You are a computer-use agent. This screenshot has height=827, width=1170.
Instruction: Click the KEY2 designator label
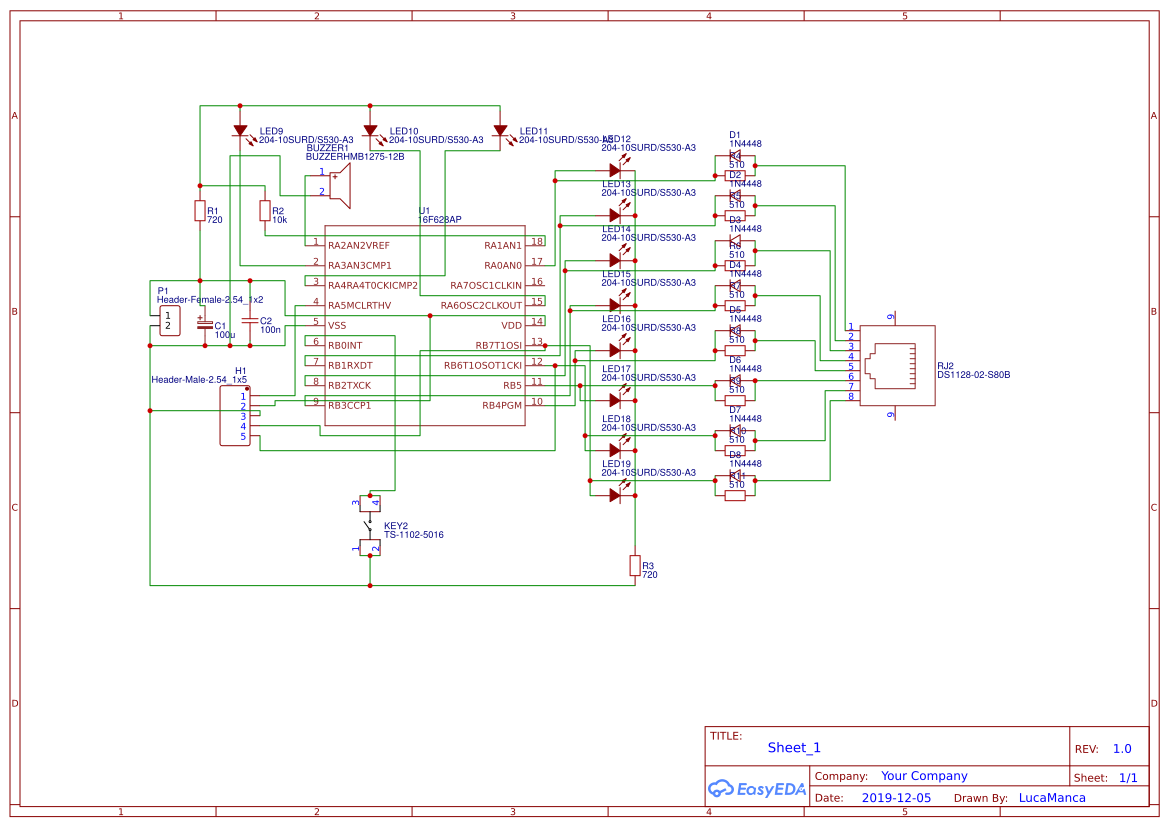point(395,526)
